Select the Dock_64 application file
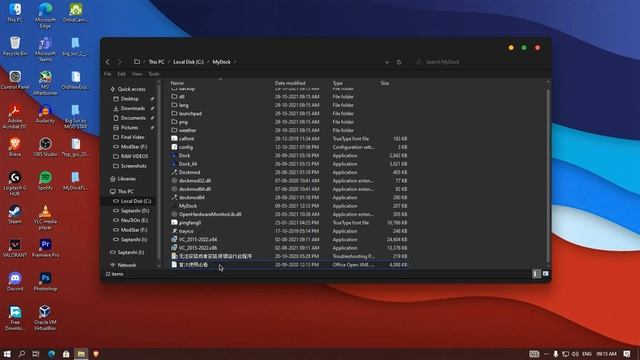640x360 pixels. click(x=290, y=164)
